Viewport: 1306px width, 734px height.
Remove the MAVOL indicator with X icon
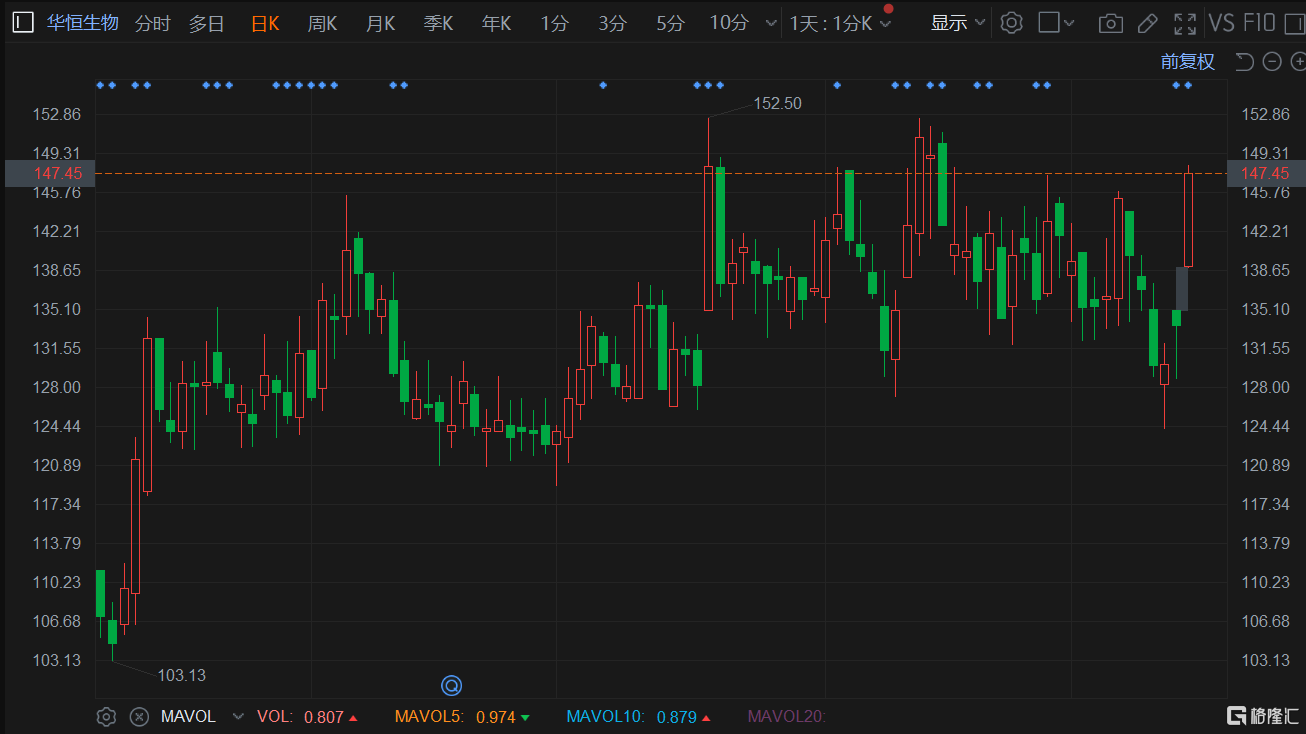[x=140, y=716]
